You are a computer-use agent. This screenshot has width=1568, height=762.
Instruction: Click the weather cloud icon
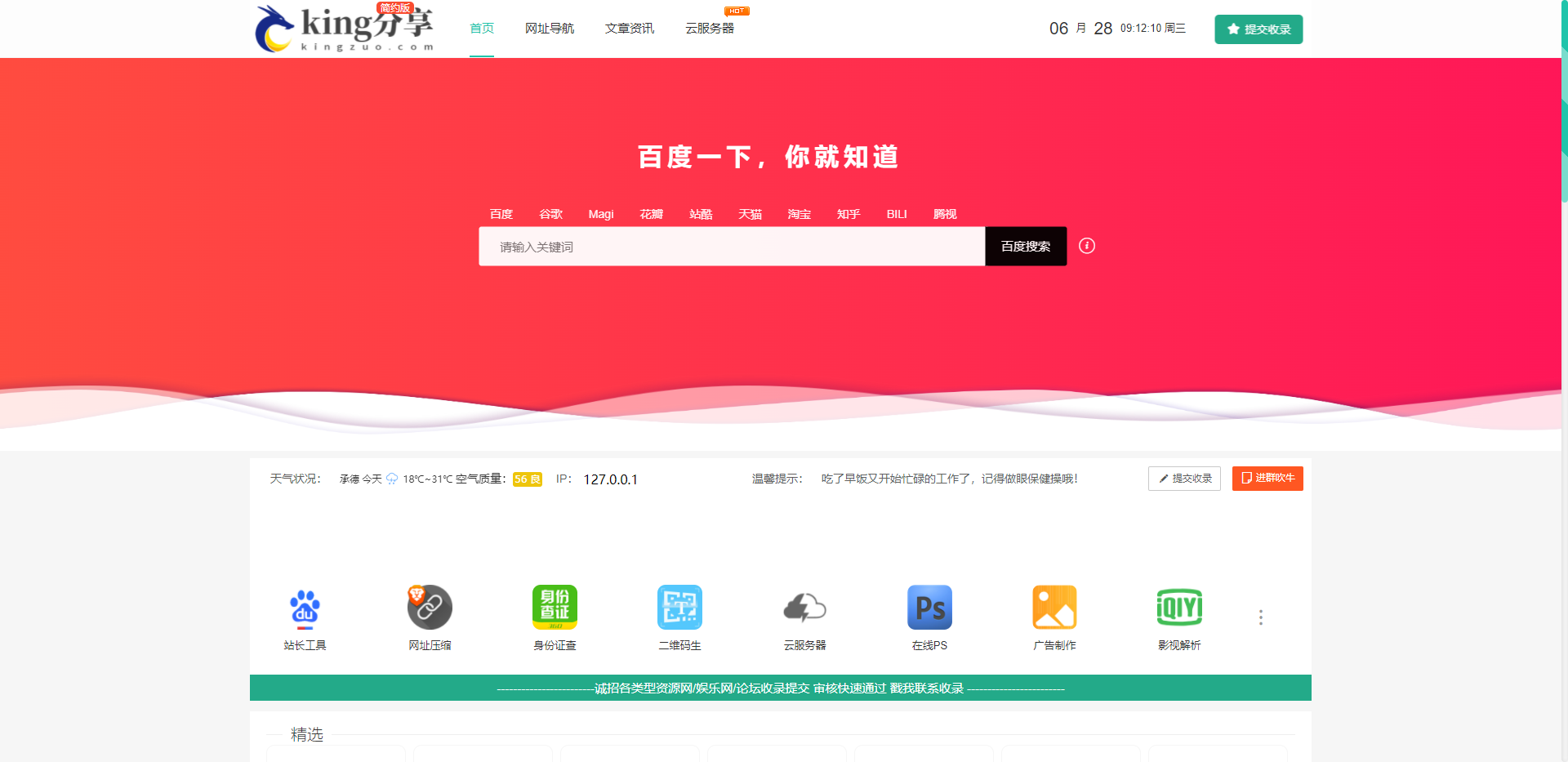pos(392,479)
